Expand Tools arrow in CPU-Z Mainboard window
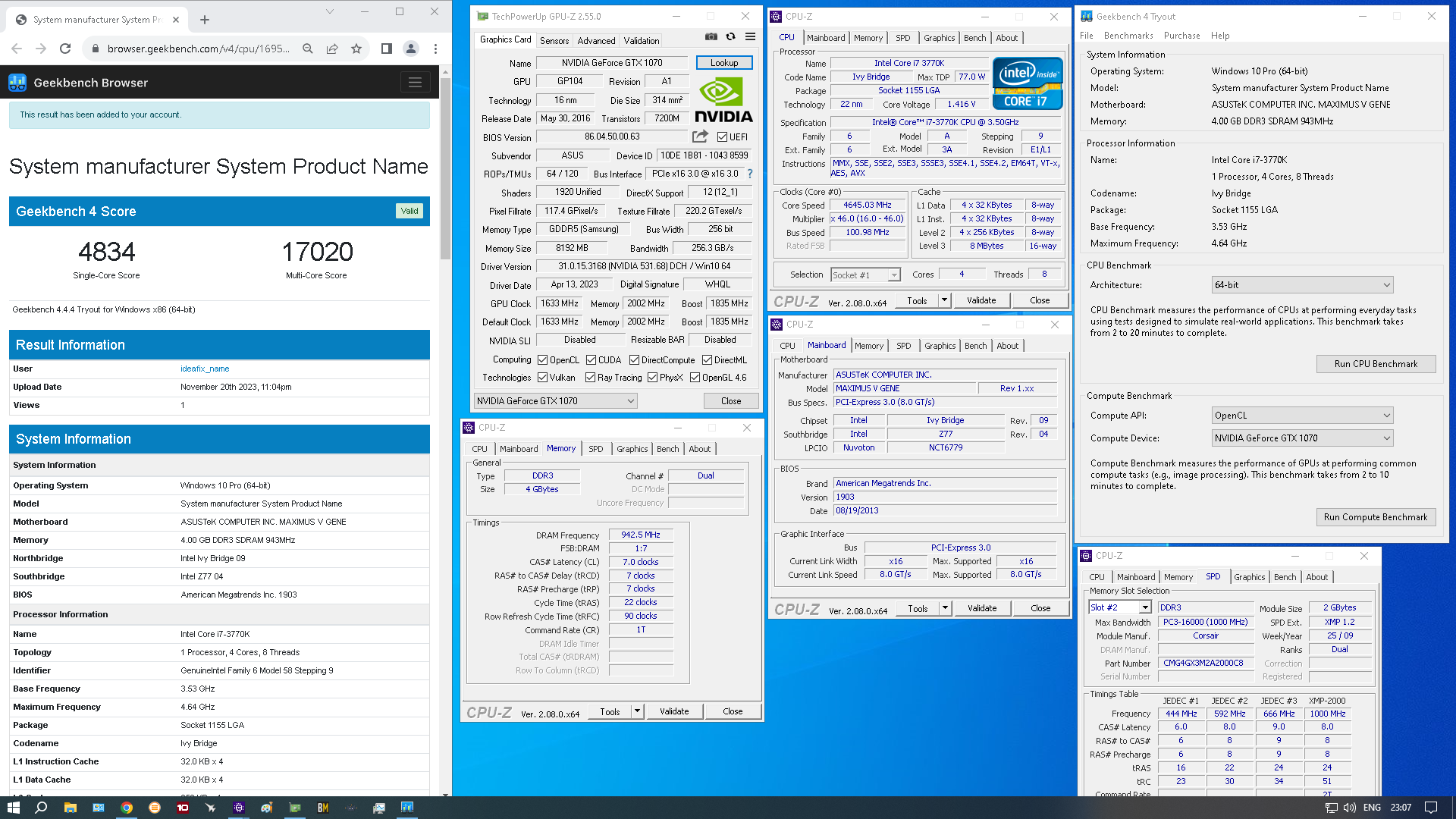Viewport: 1456px width, 819px height. click(x=945, y=608)
